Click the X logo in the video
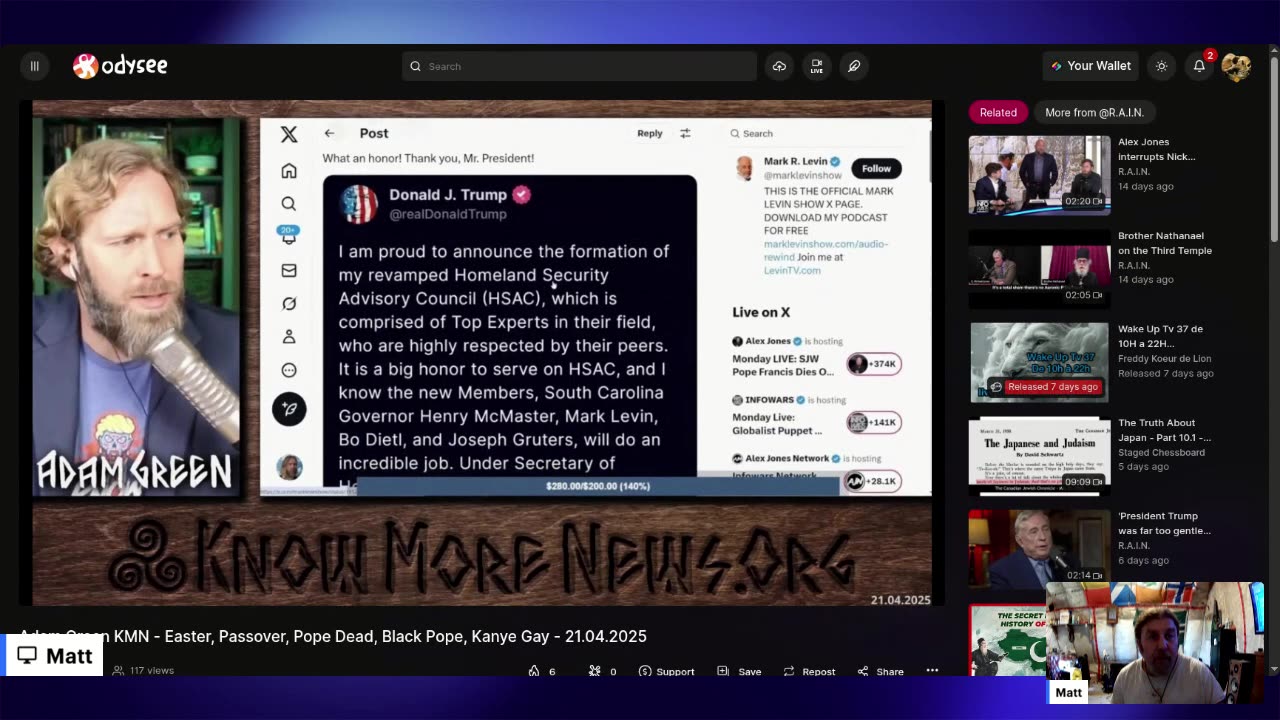 pyautogui.click(x=289, y=134)
